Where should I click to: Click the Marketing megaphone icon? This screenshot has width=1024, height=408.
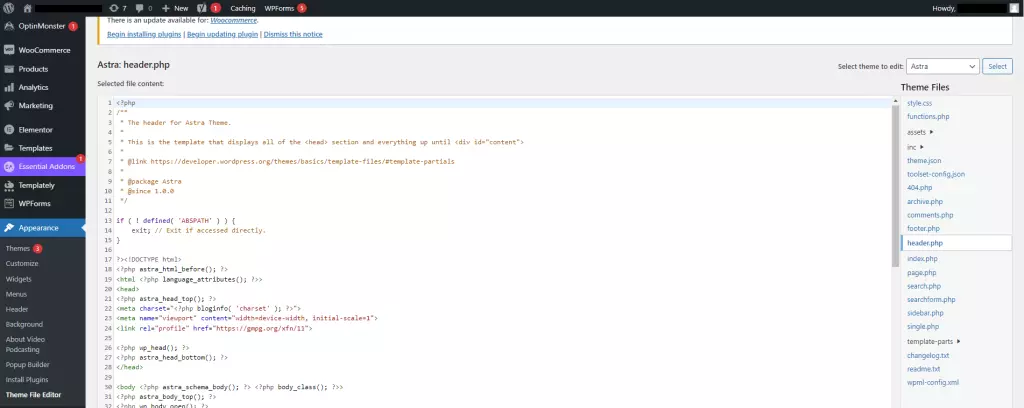[9, 106]
